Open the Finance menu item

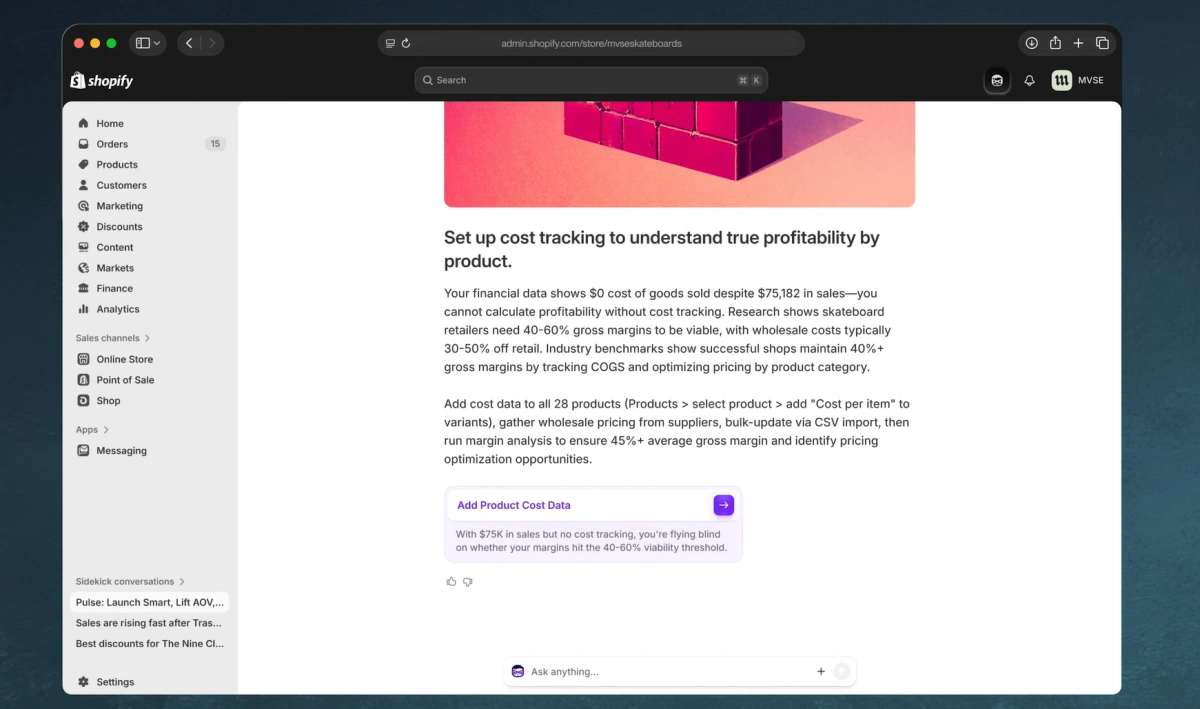pos(152,288)
